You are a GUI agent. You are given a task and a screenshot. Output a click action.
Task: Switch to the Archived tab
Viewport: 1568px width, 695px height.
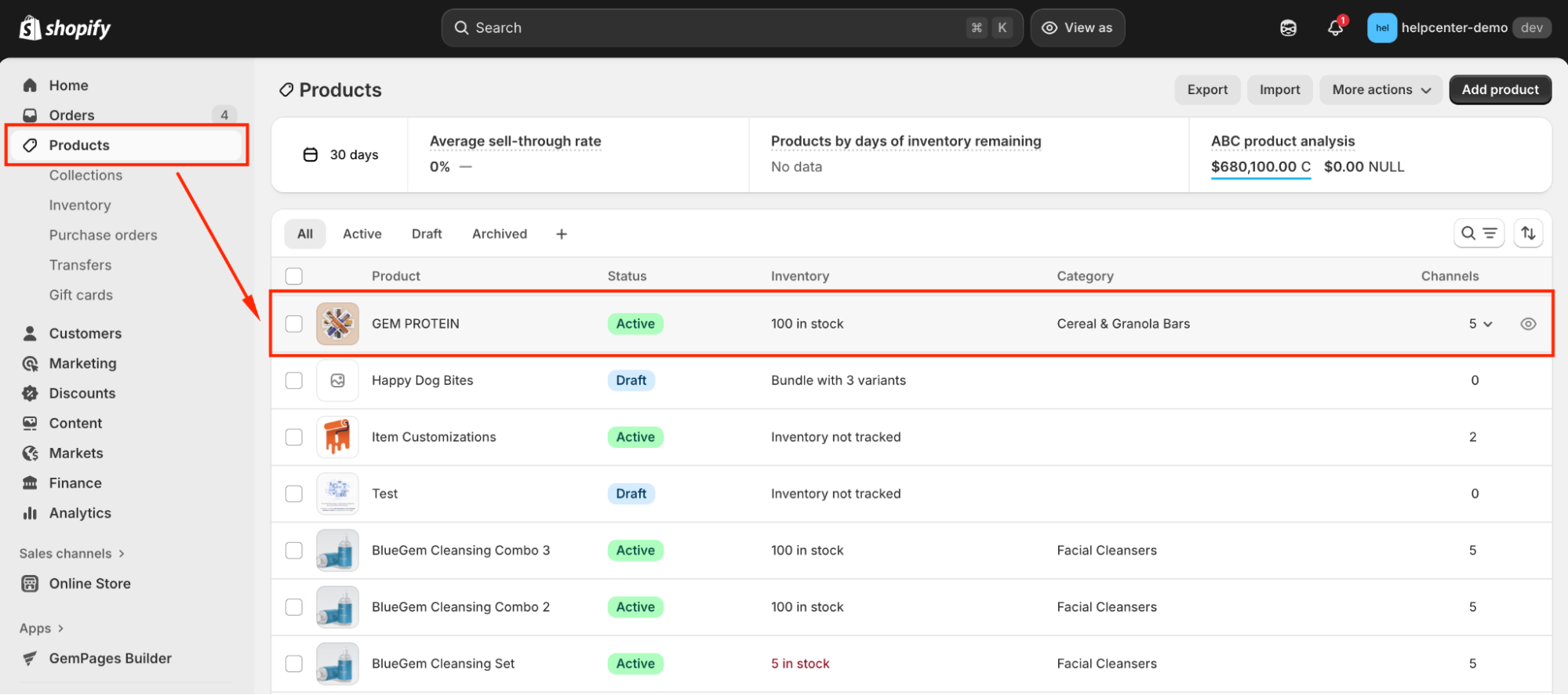click(x=500, y=234)
